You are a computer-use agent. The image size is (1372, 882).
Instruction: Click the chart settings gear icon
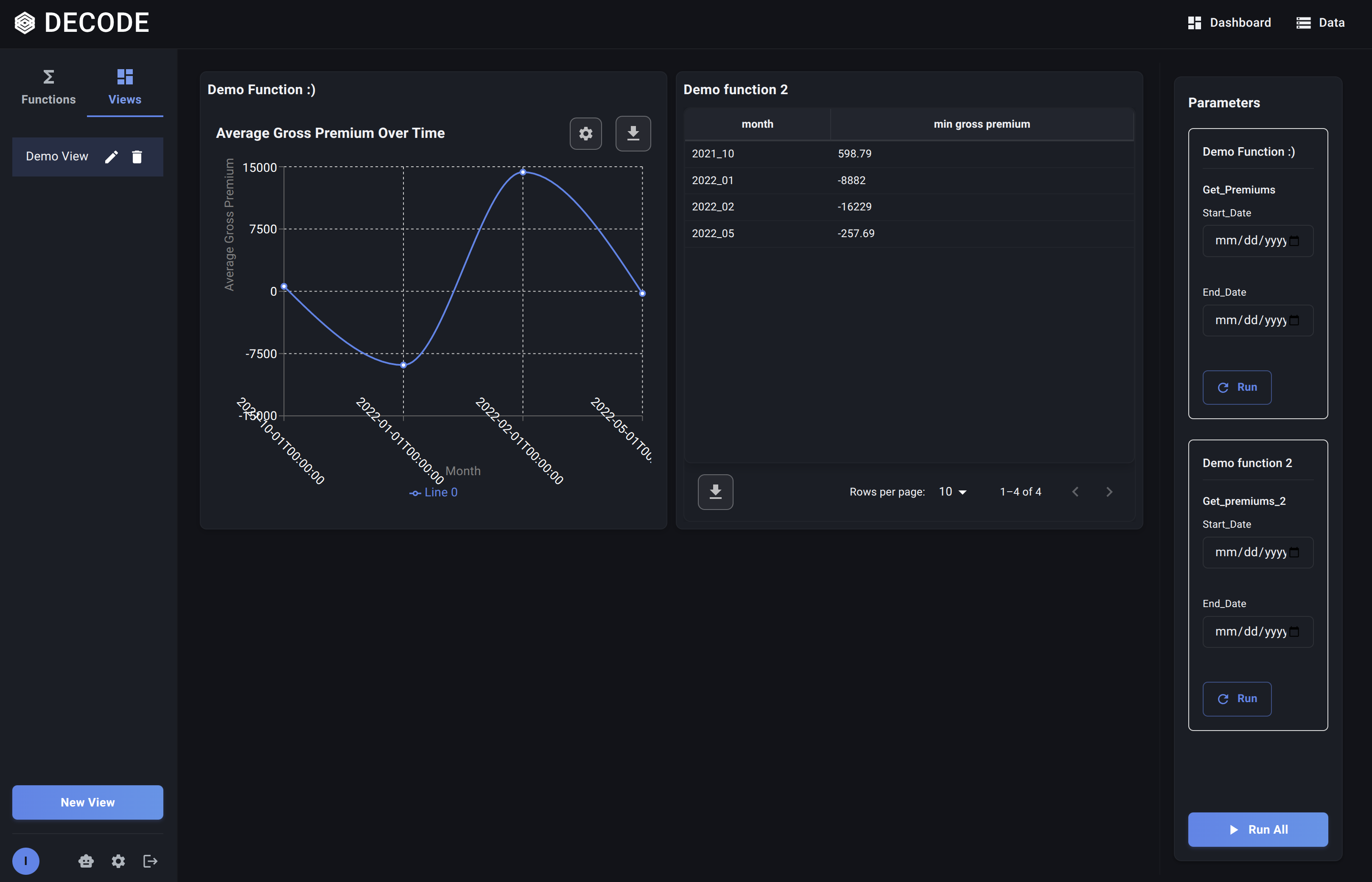click(x=585, y=134)
